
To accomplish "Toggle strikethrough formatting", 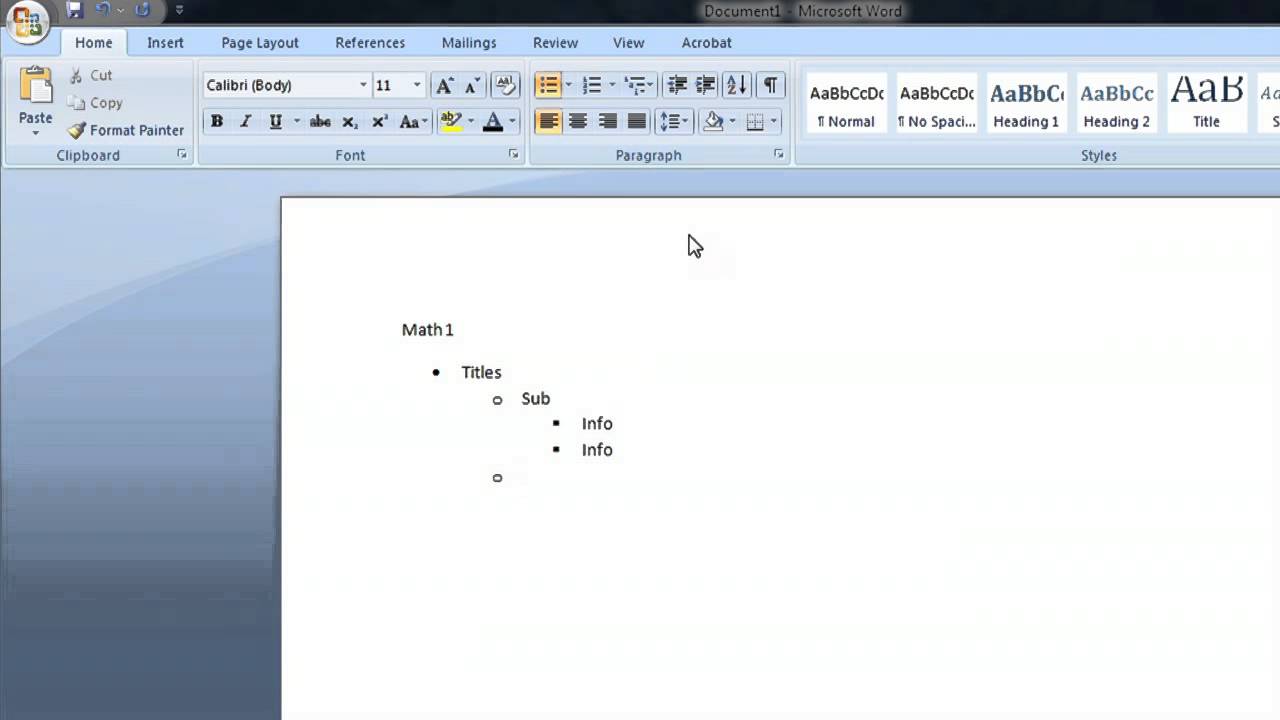I will (x=320, y=122).
